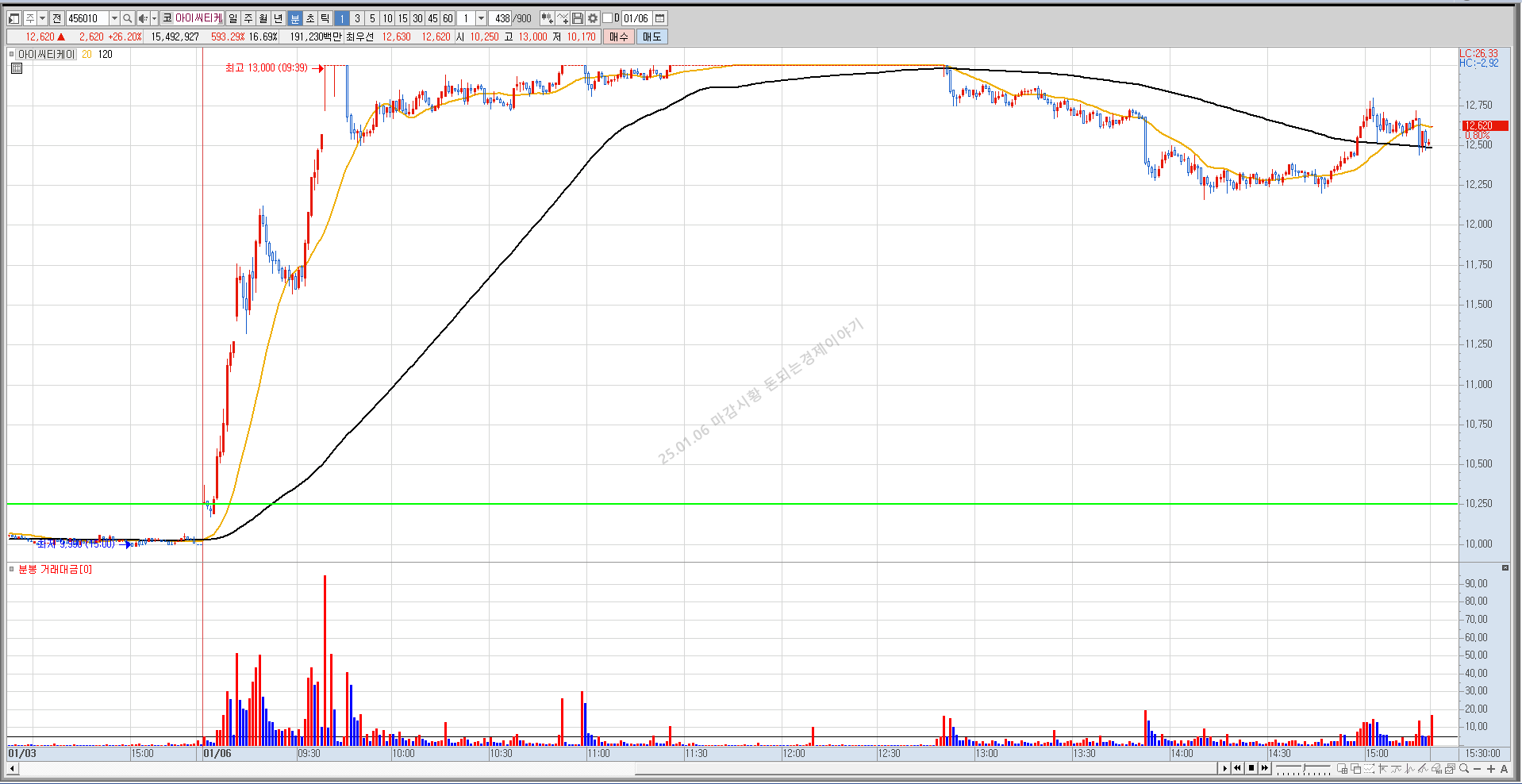Expand the interval value dropdown arrow

(x=481, y=18)
